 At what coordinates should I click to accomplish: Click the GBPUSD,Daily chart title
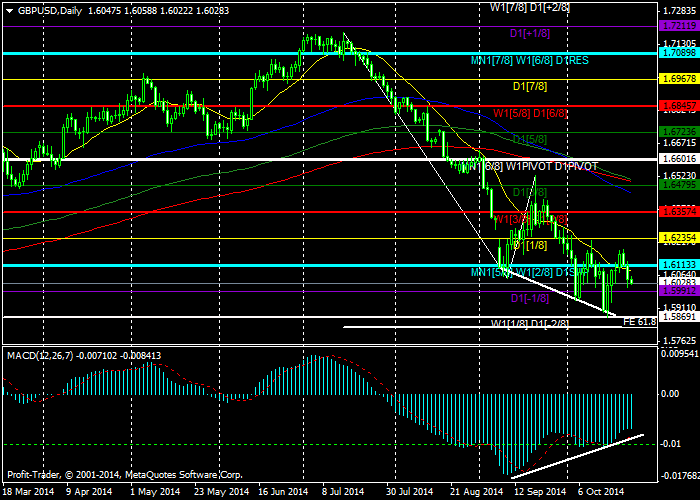pos(50,11)
